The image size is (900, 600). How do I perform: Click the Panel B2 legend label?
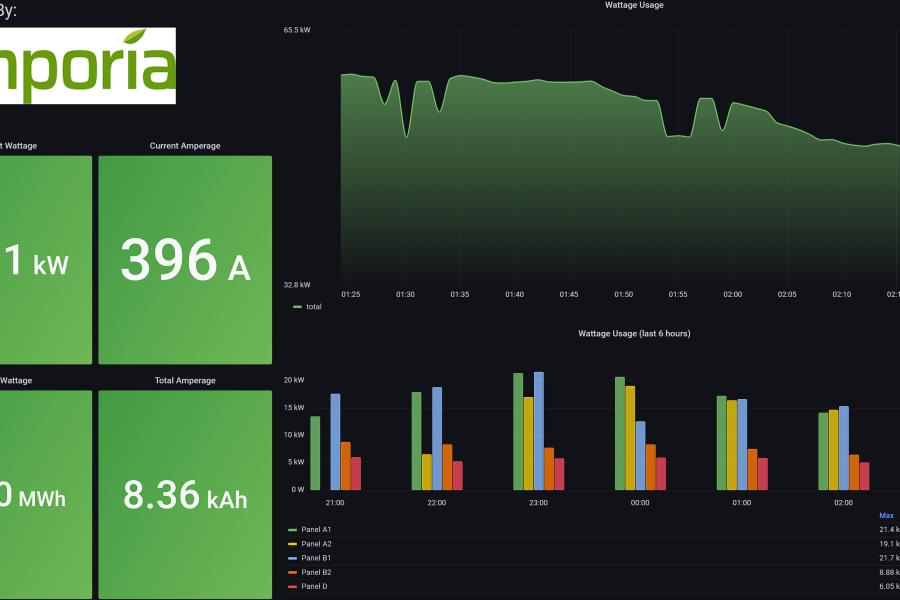[316, 572]
